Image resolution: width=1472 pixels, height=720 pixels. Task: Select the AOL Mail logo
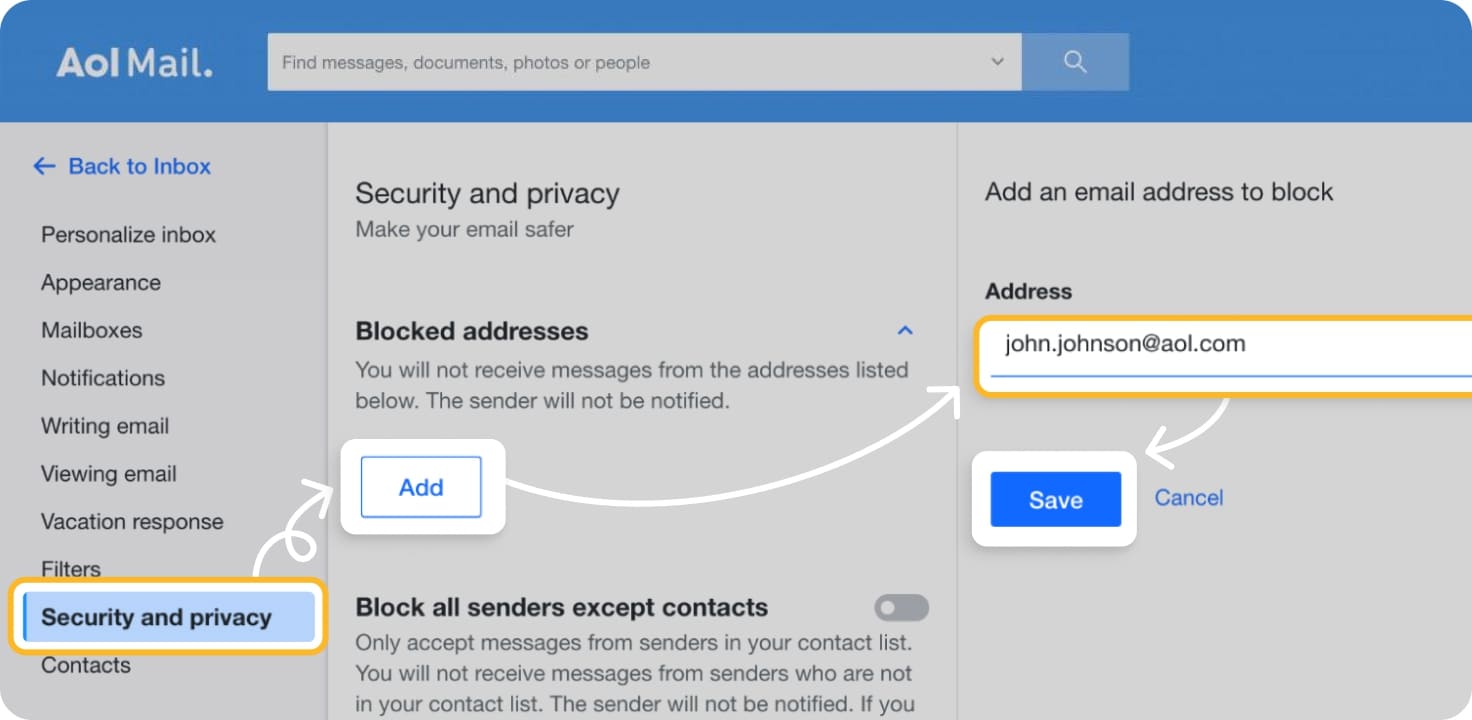[x=134, y=60]
